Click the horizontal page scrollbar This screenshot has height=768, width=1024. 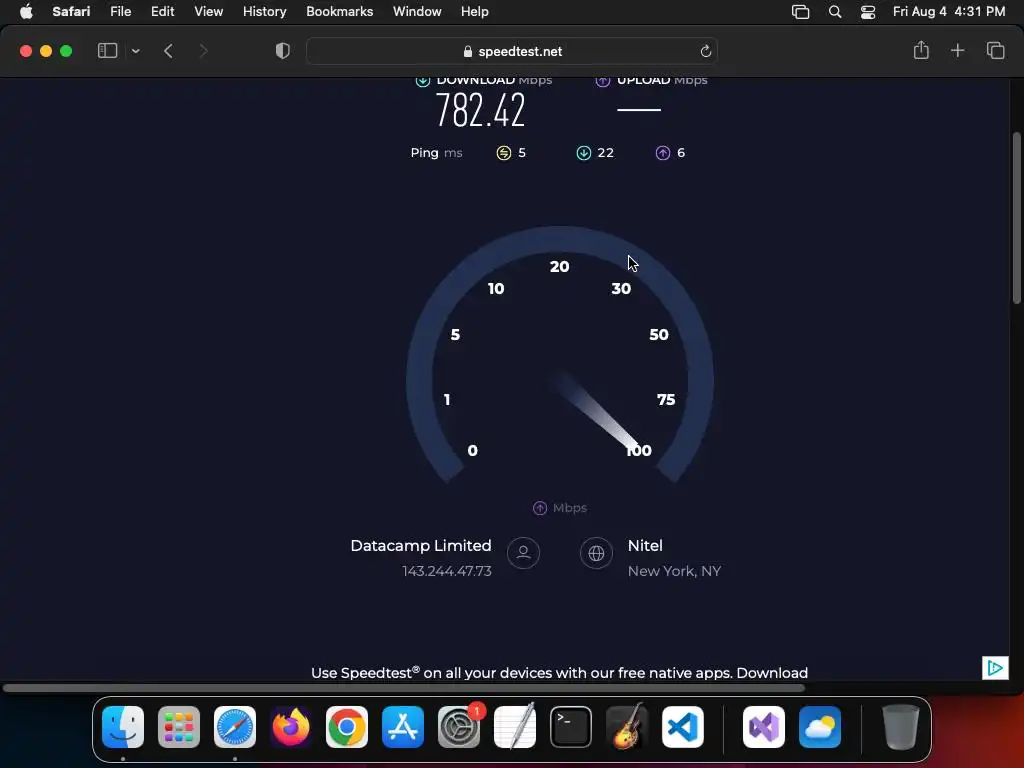click(x=404, y=688)
